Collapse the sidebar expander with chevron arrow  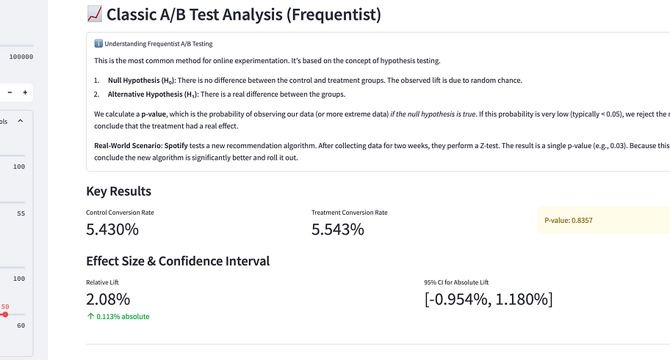(x=20, y=121)
